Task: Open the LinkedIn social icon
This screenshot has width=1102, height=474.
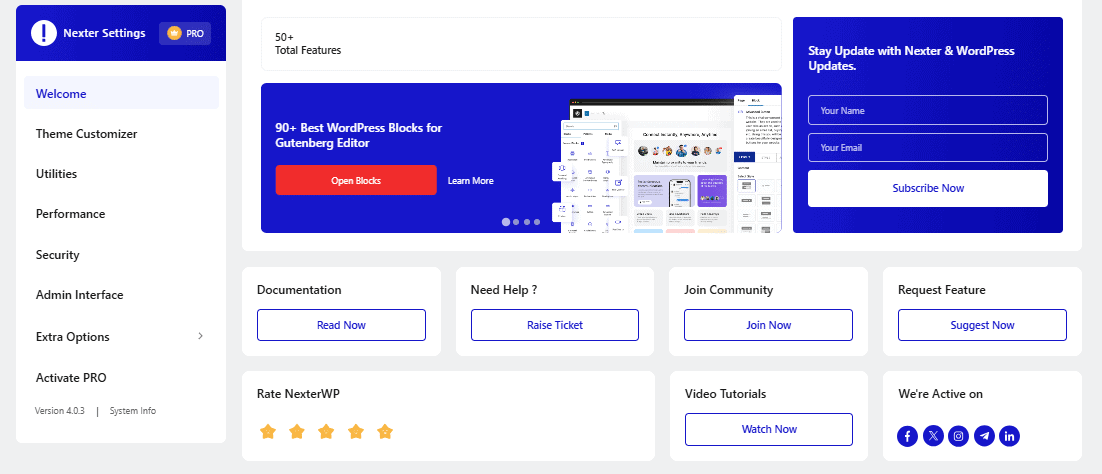Action: click(1009, 436)
